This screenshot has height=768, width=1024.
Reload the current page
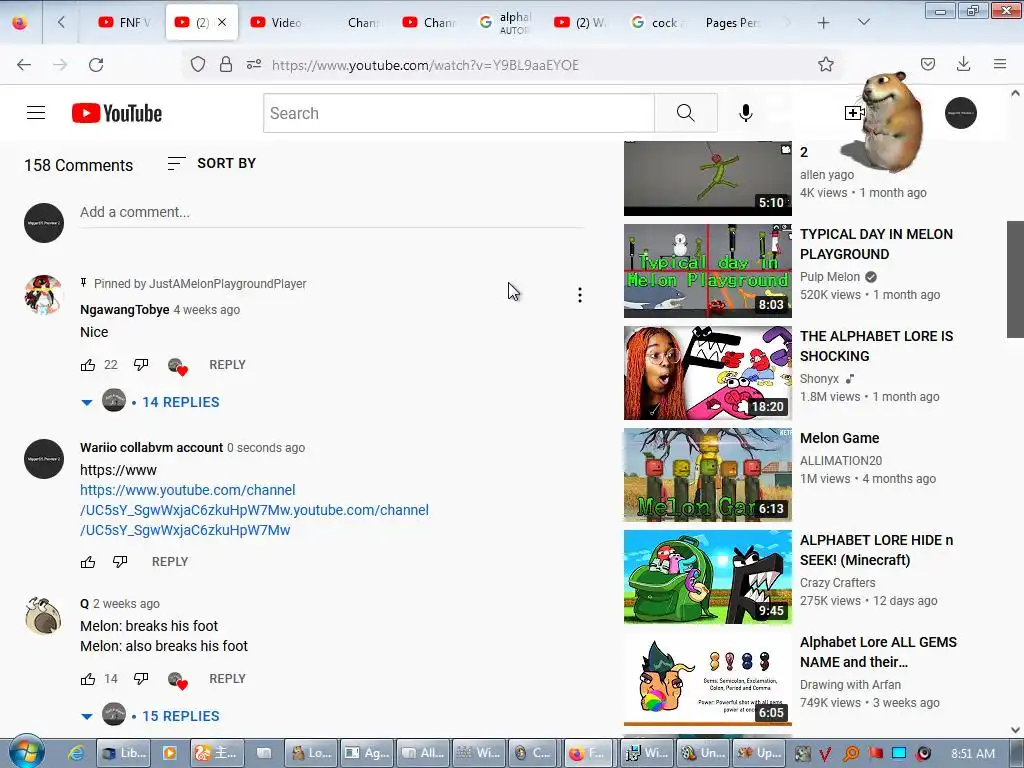click(96, 65)
